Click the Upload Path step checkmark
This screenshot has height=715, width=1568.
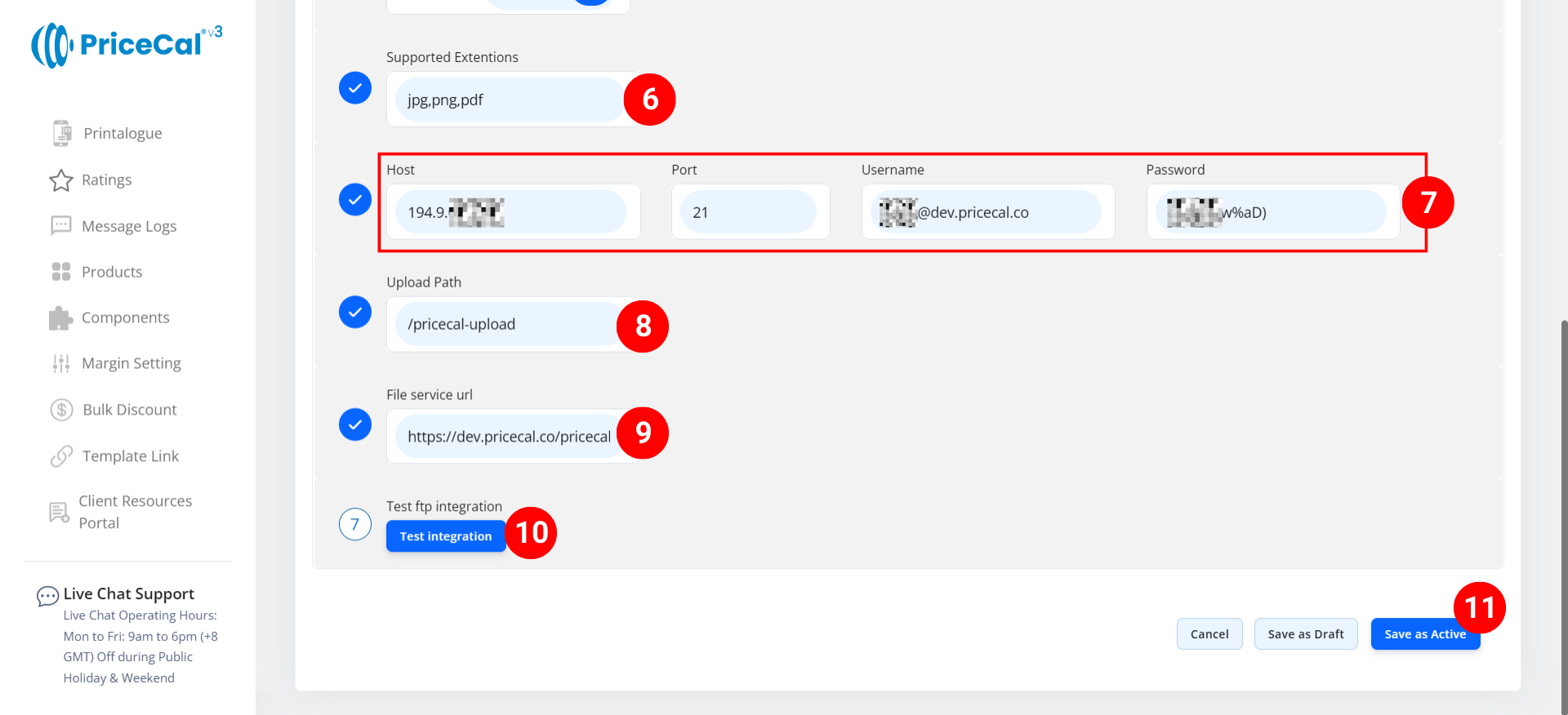coord(355,312)
